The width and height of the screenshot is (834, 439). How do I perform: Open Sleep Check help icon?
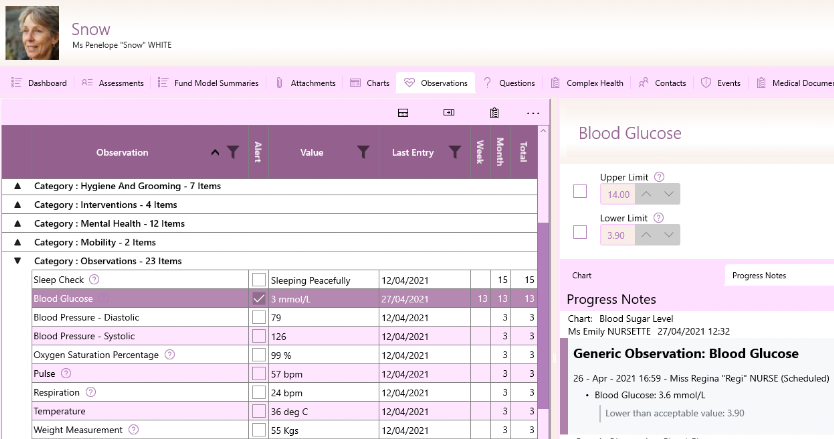[94, 279]
